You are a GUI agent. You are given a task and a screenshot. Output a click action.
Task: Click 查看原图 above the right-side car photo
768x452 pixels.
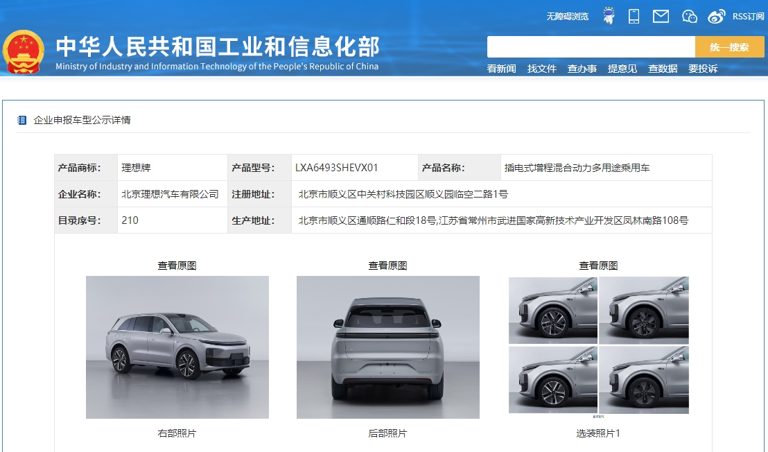point(176,265)
